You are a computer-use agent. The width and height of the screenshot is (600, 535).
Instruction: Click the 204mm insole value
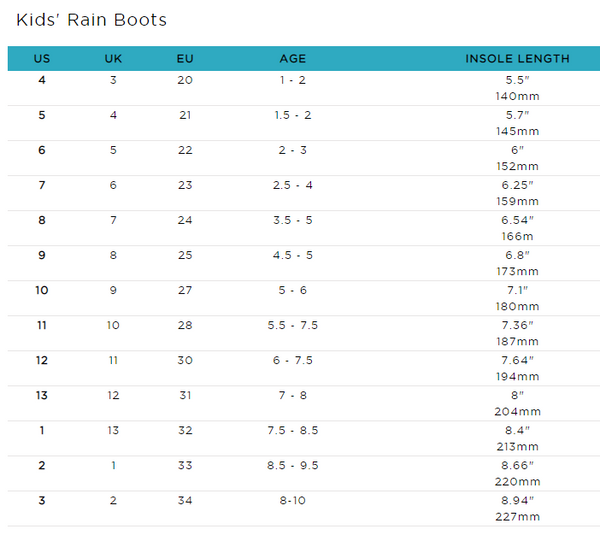tap(517, 411)
